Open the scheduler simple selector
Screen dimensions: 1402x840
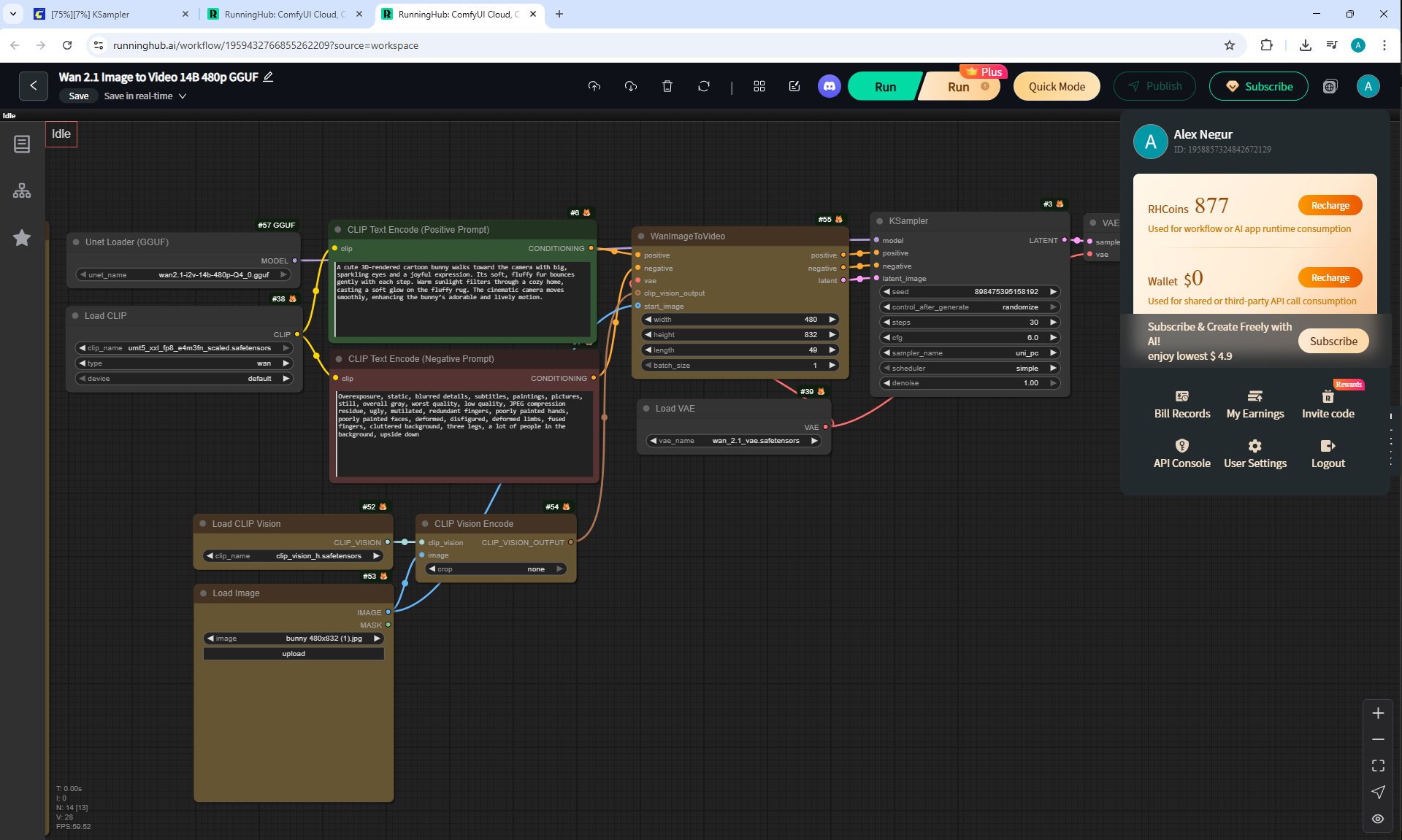coord(970,369)
